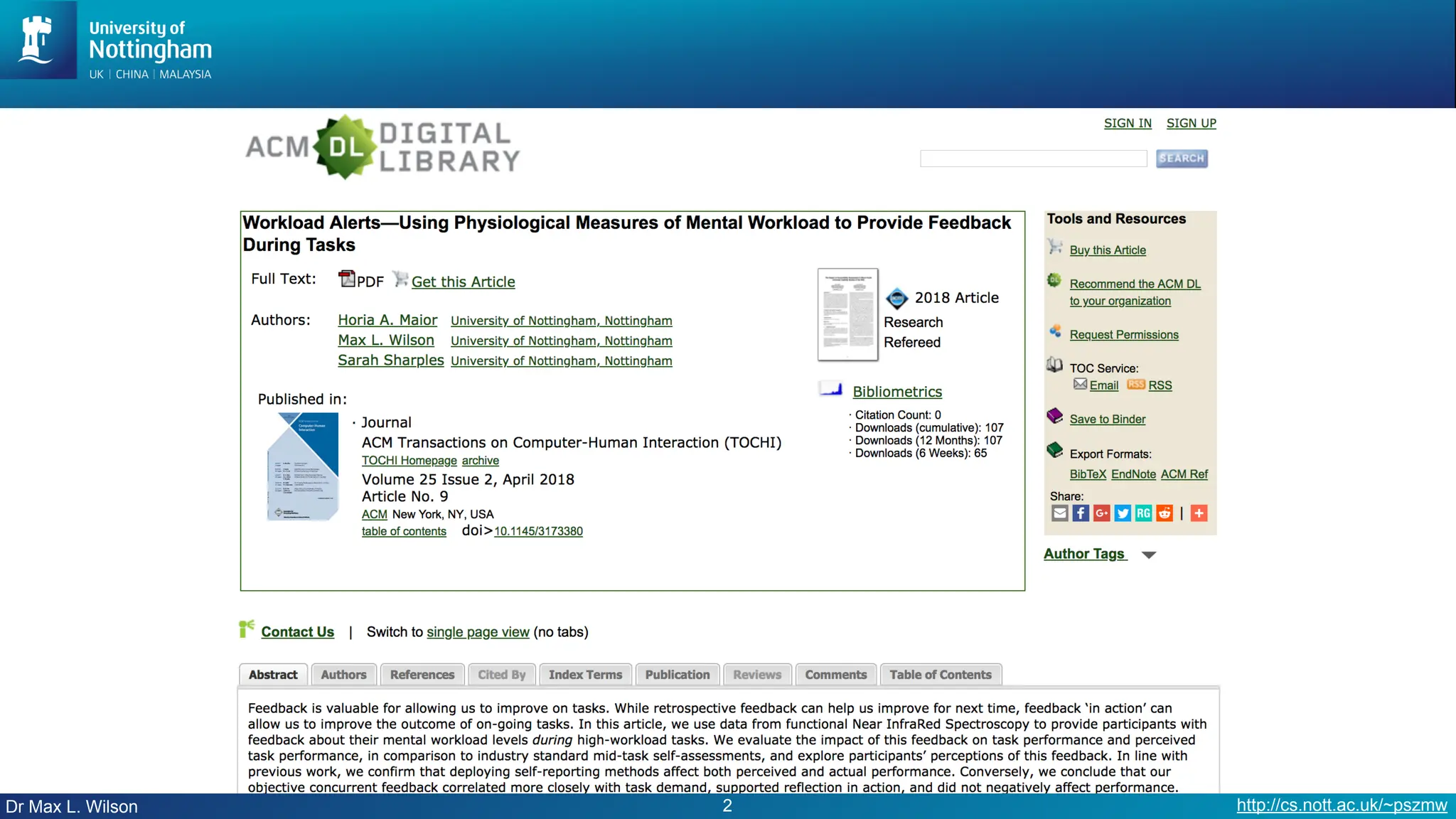Click the email share envelope icon
This screenshot has height=819, width=1456.
point(1059,513)
